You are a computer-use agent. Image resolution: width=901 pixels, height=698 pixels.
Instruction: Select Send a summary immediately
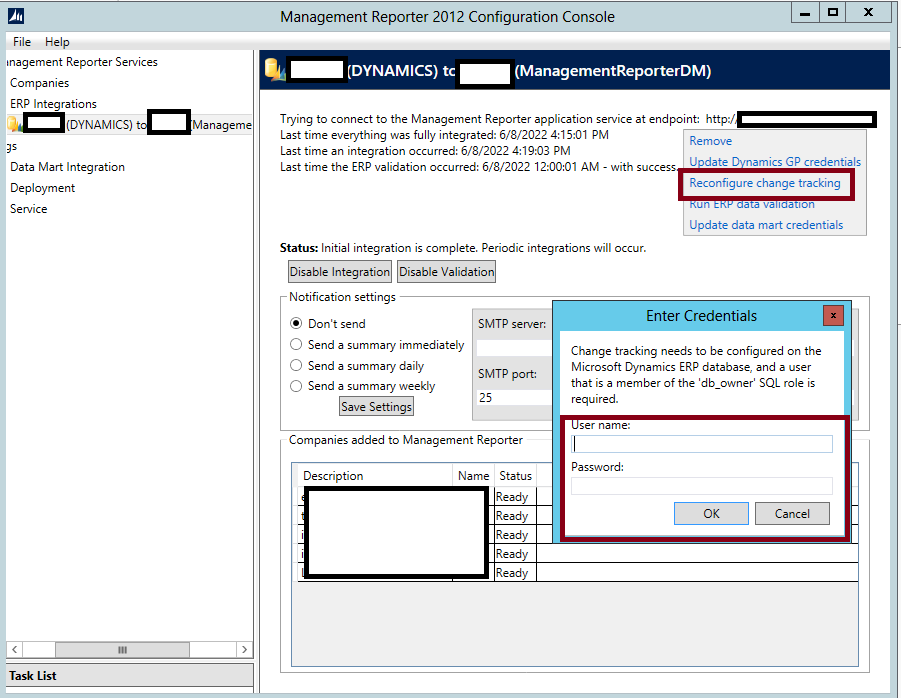(296, 345)
